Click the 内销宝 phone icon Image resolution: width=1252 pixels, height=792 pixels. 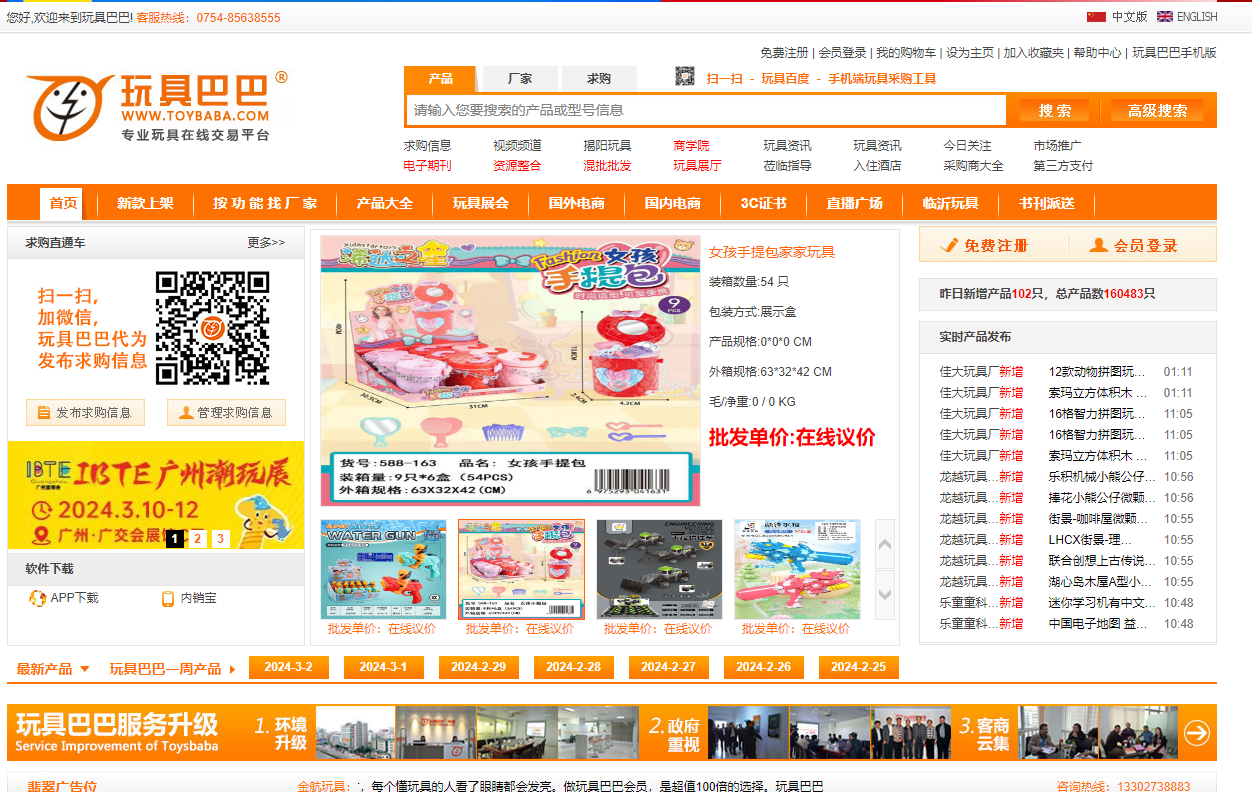point(168,598)
